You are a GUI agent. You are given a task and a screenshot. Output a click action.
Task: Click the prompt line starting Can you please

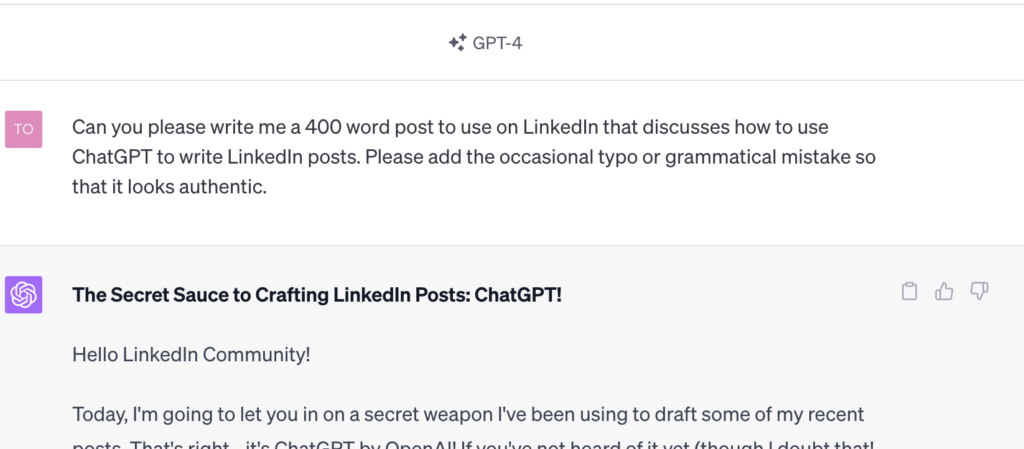(x=450, y=128)
